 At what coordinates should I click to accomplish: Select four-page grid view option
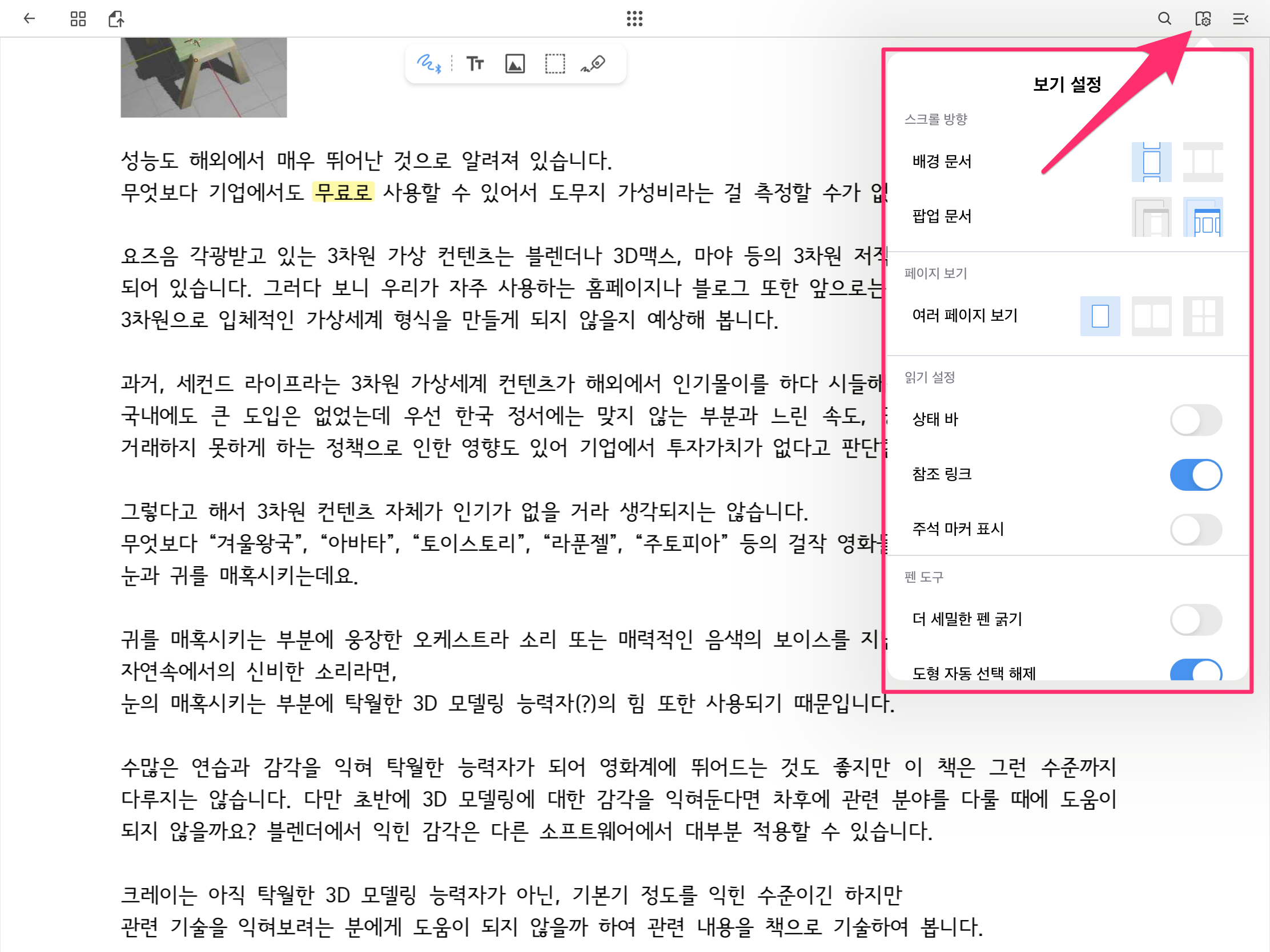1203,316
